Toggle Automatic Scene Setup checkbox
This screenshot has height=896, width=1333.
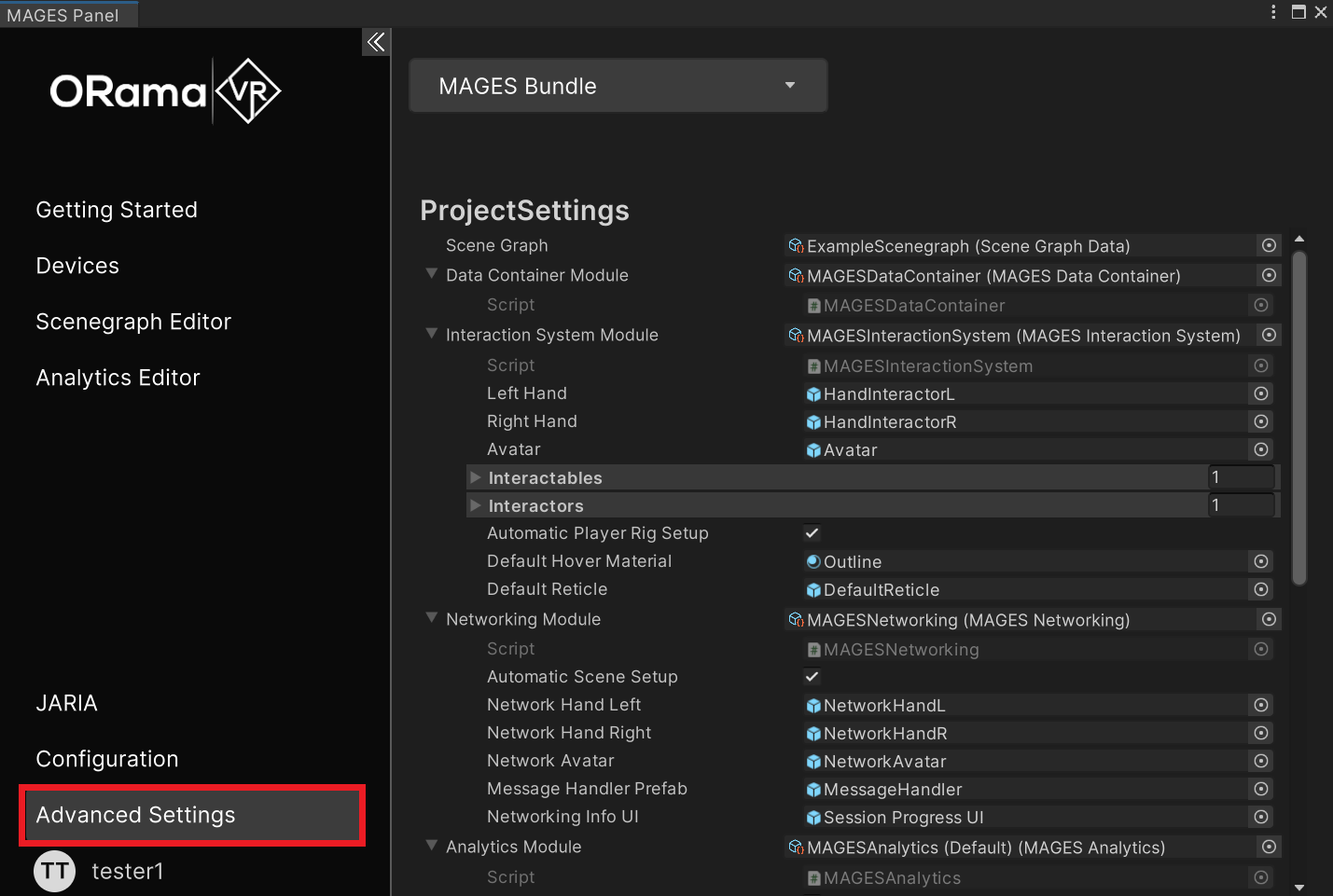click(812, 677)
